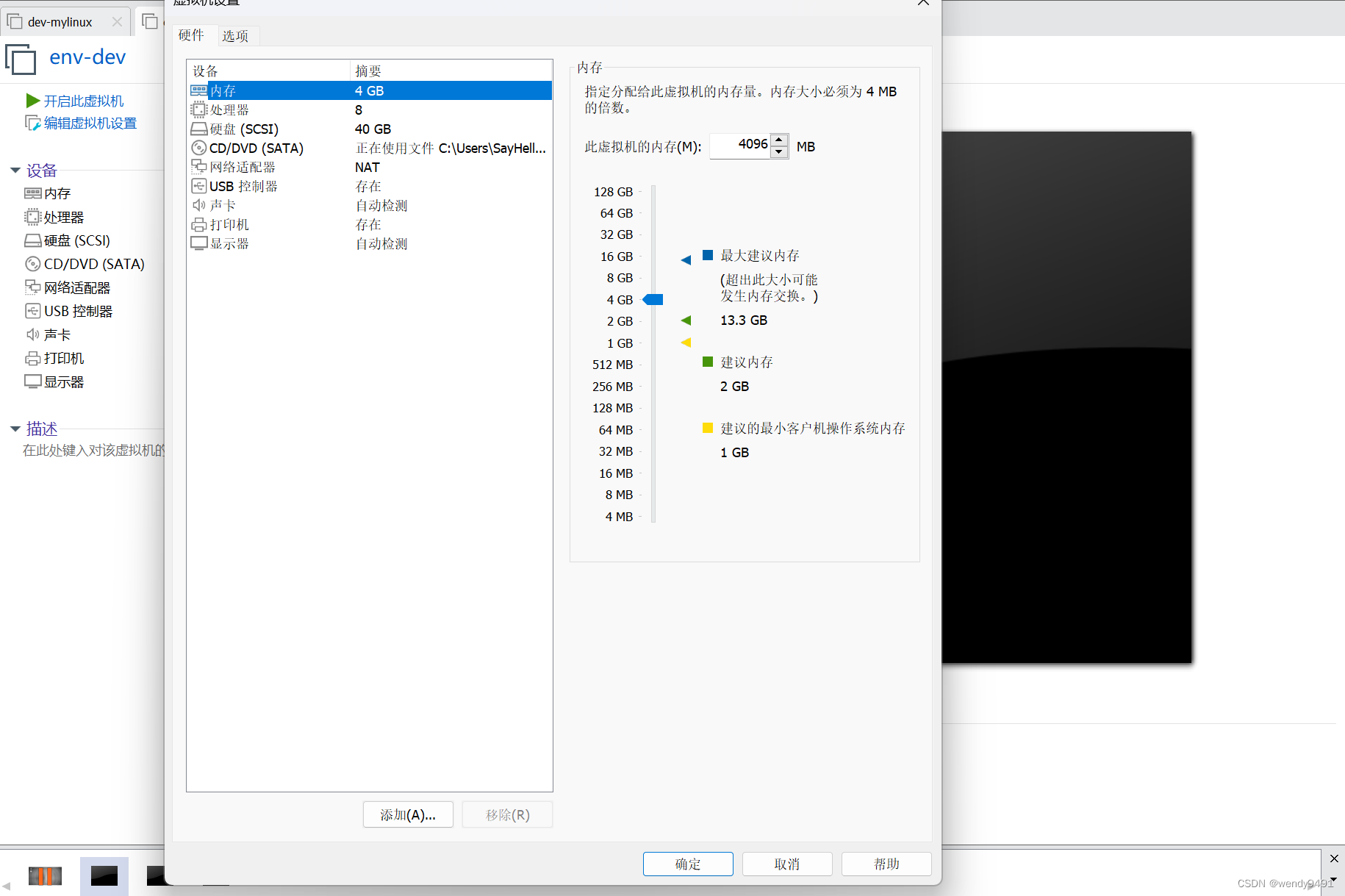Image resolution: width=1345 pixels, height=896 pixels.
Task: Click the 网络适配器 icon in the dialog list
Action: [x=198, y=167]
